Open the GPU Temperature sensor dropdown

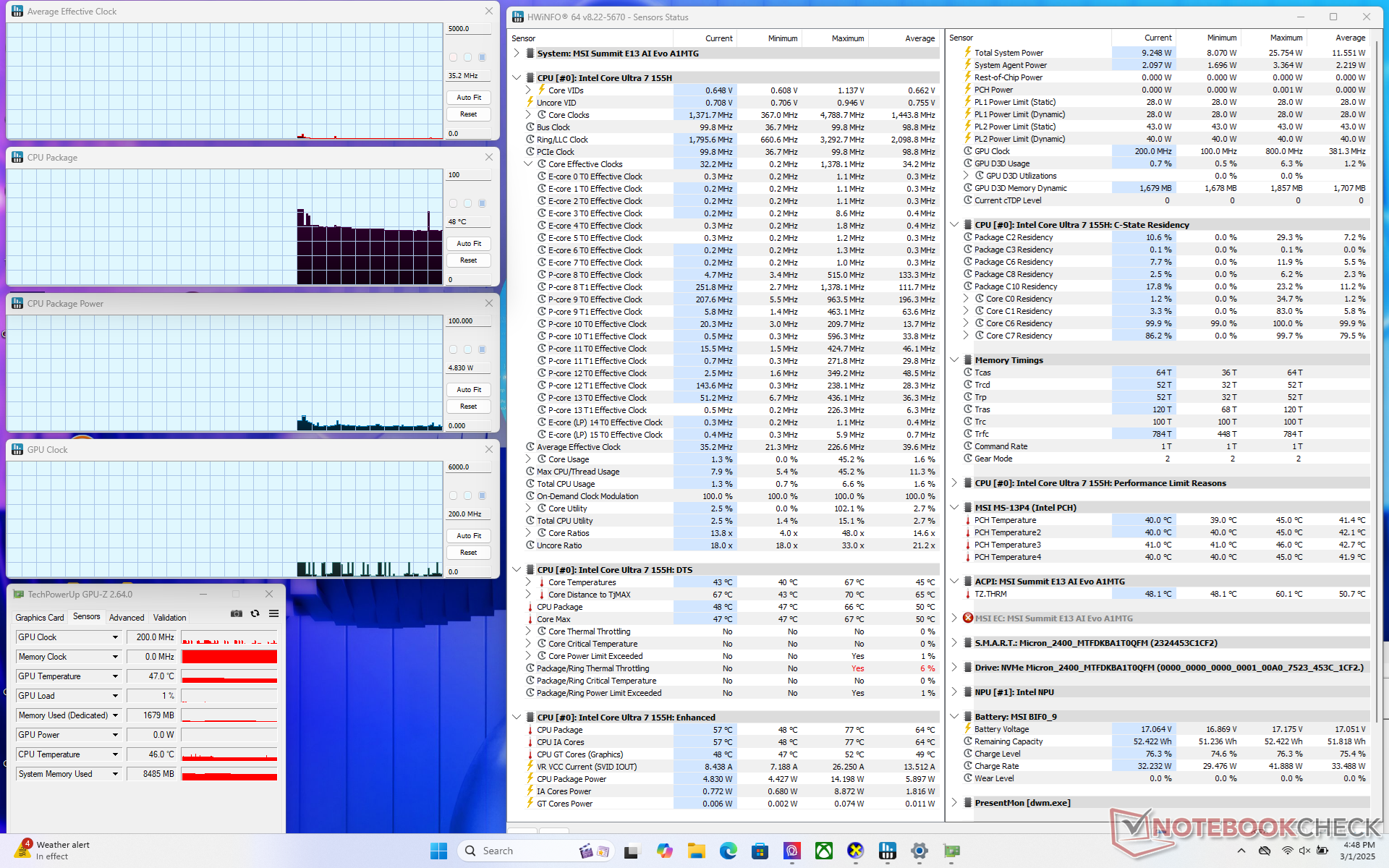coord(115,676)
